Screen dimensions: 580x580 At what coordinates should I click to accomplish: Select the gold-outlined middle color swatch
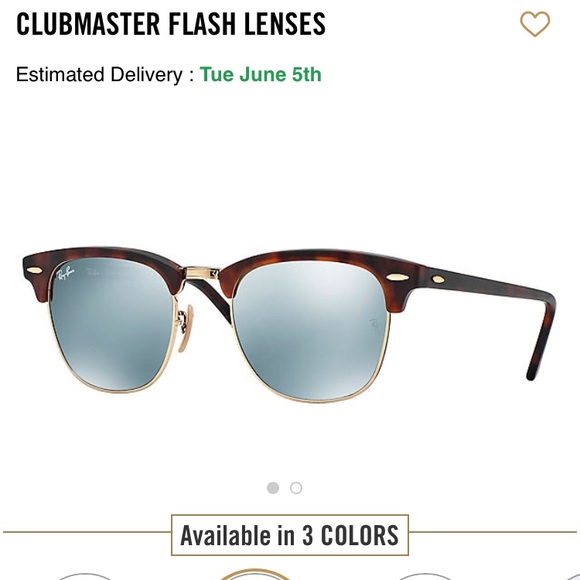coord(254,574)
